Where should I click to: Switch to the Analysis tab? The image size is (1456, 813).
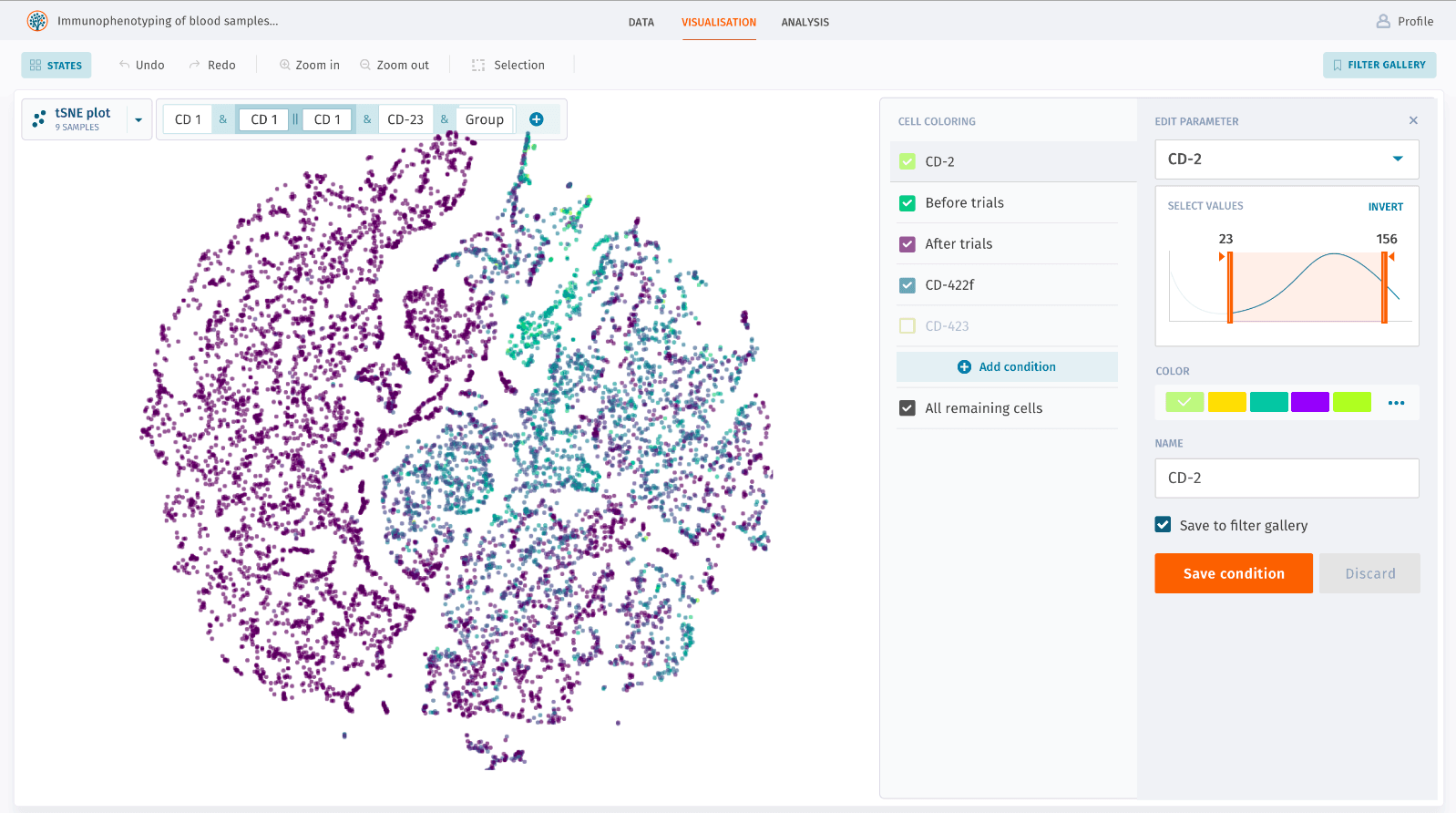pyautogui.click(x=805, y=22)
